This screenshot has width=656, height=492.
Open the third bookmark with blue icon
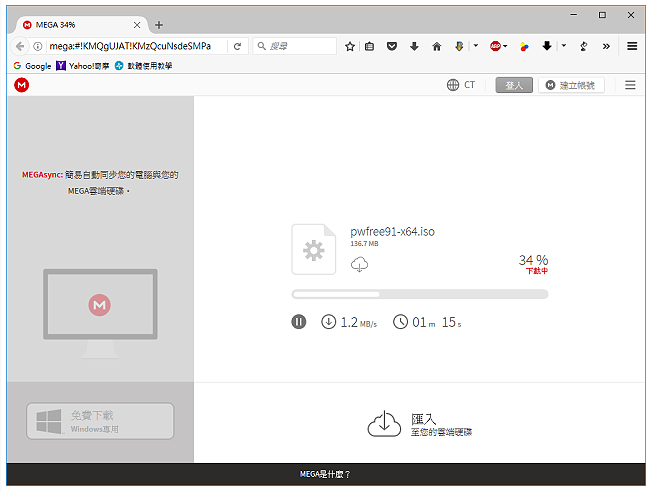(x=144, y=66)
